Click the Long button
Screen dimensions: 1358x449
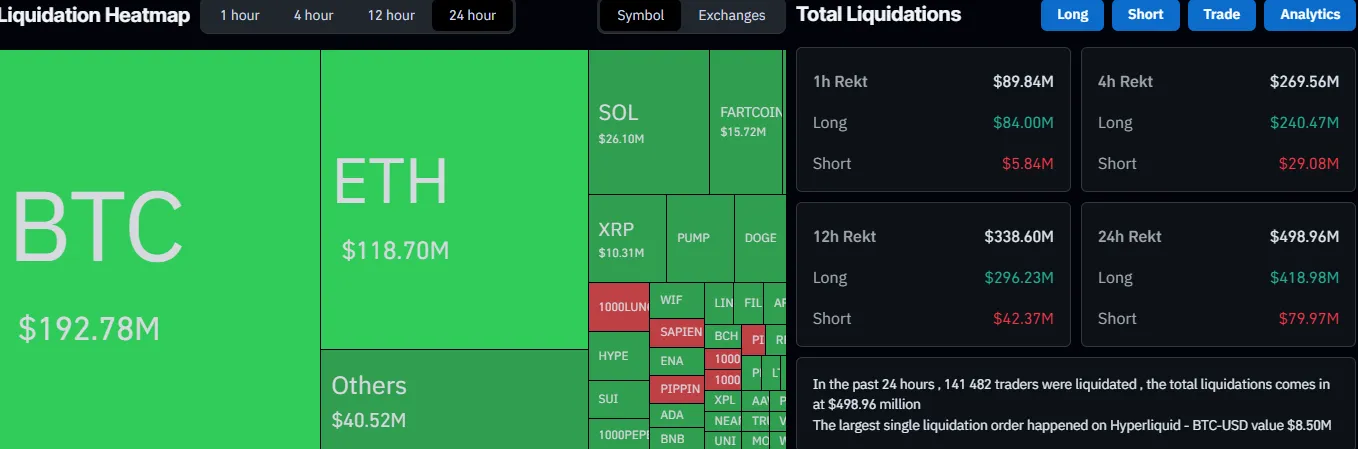(1072, 15)
